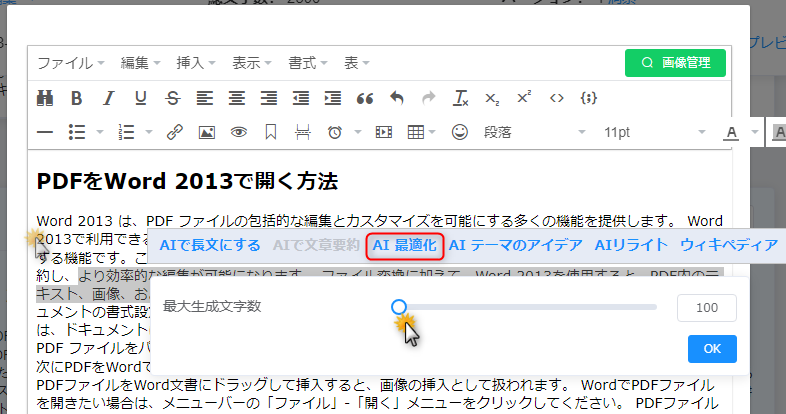Viewport: 786px width, 414px height.
Task: Insert a media video
Action: coord(384,132)
